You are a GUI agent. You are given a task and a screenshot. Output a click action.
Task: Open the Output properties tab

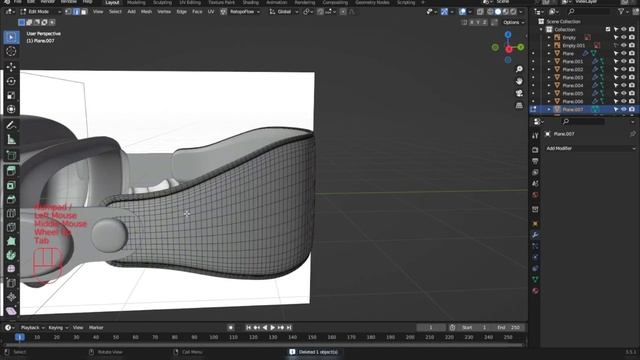535,161
